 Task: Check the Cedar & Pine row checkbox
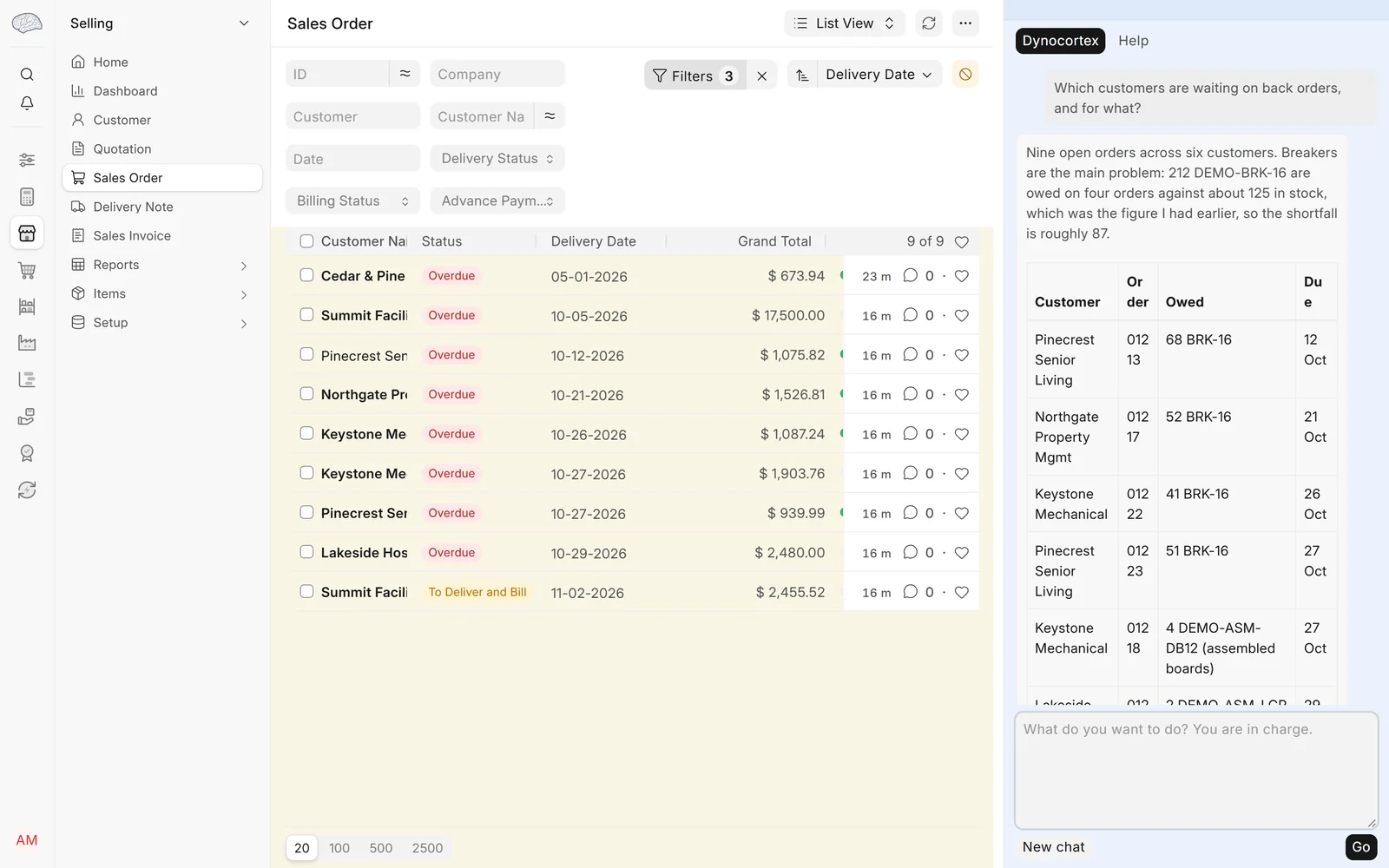pyautogui.click(x=306, y=275)
